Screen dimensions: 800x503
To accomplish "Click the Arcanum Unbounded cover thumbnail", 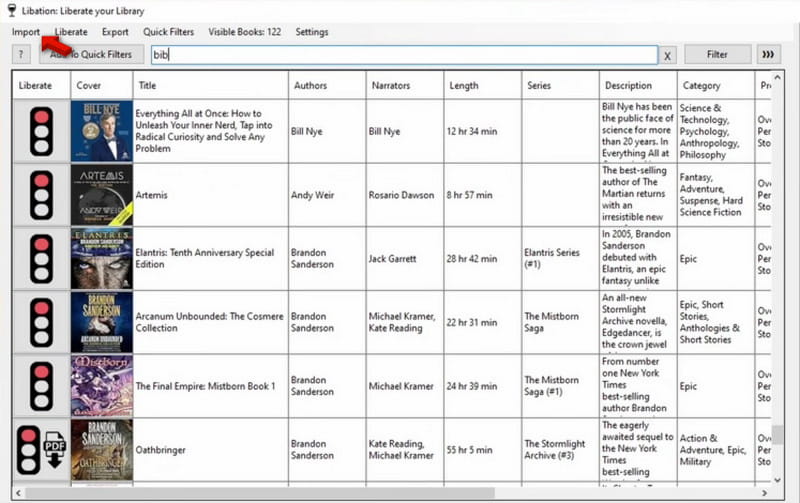I will tap(102, 322).
